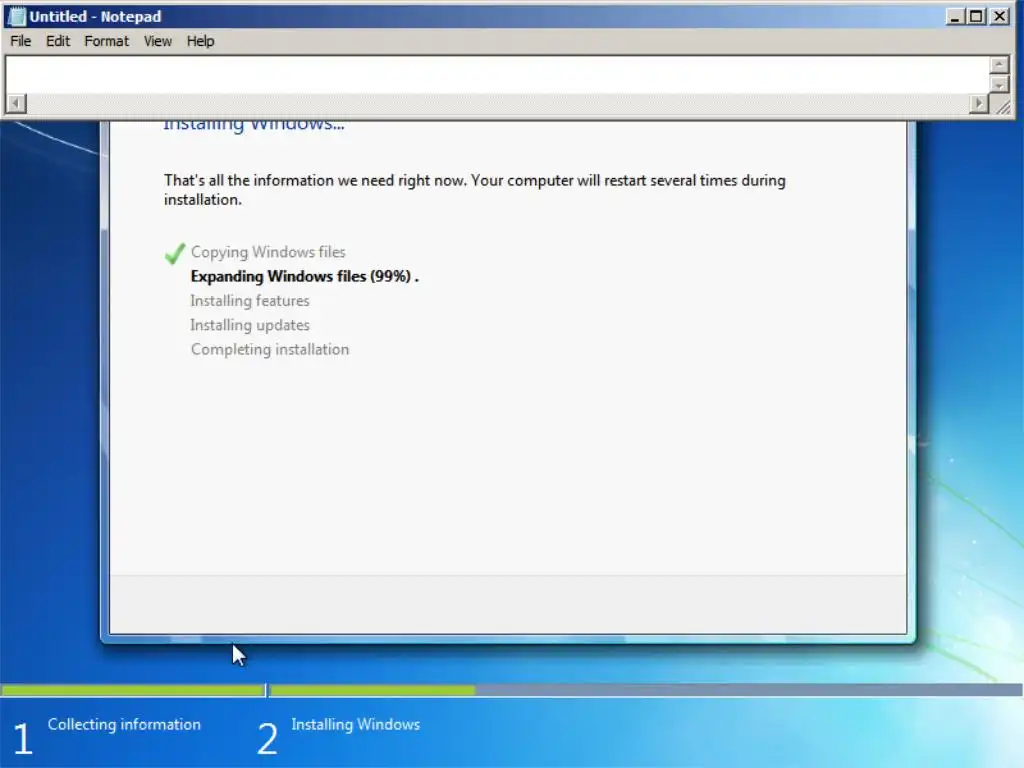The height and width of the screenshot is (768, 1024).
Task: Open the File menu in Notepad
Action: (x=20, y=41)
